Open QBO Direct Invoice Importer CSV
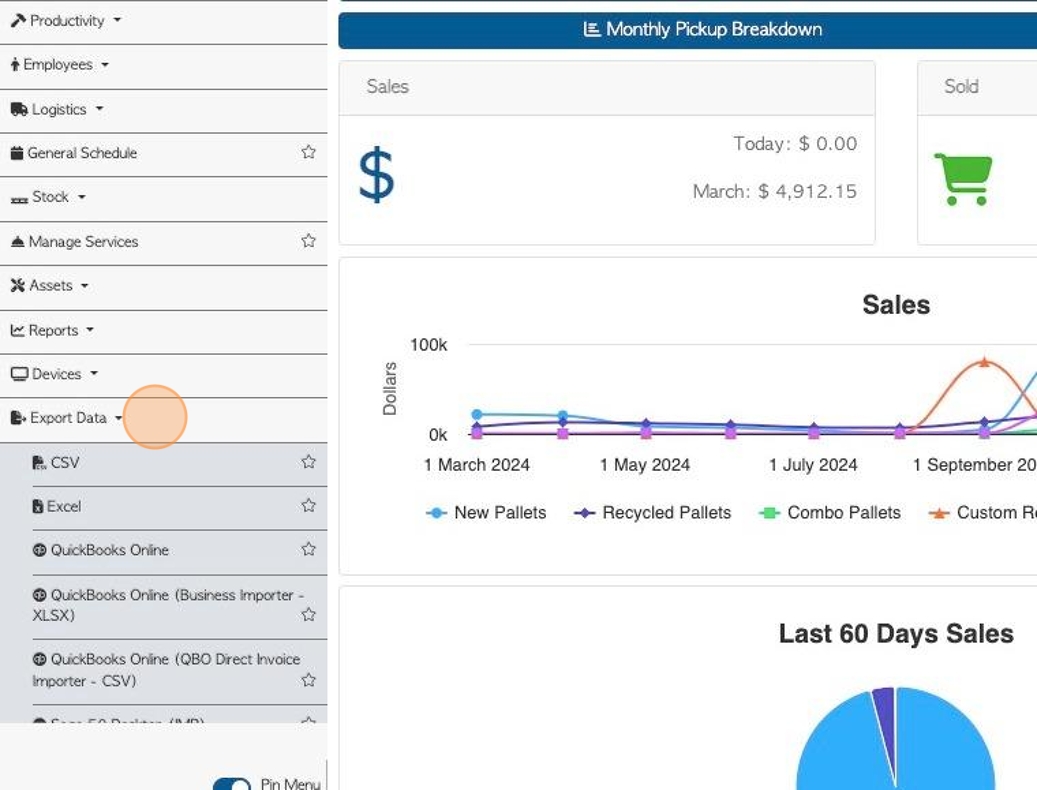 click(166, 670)
